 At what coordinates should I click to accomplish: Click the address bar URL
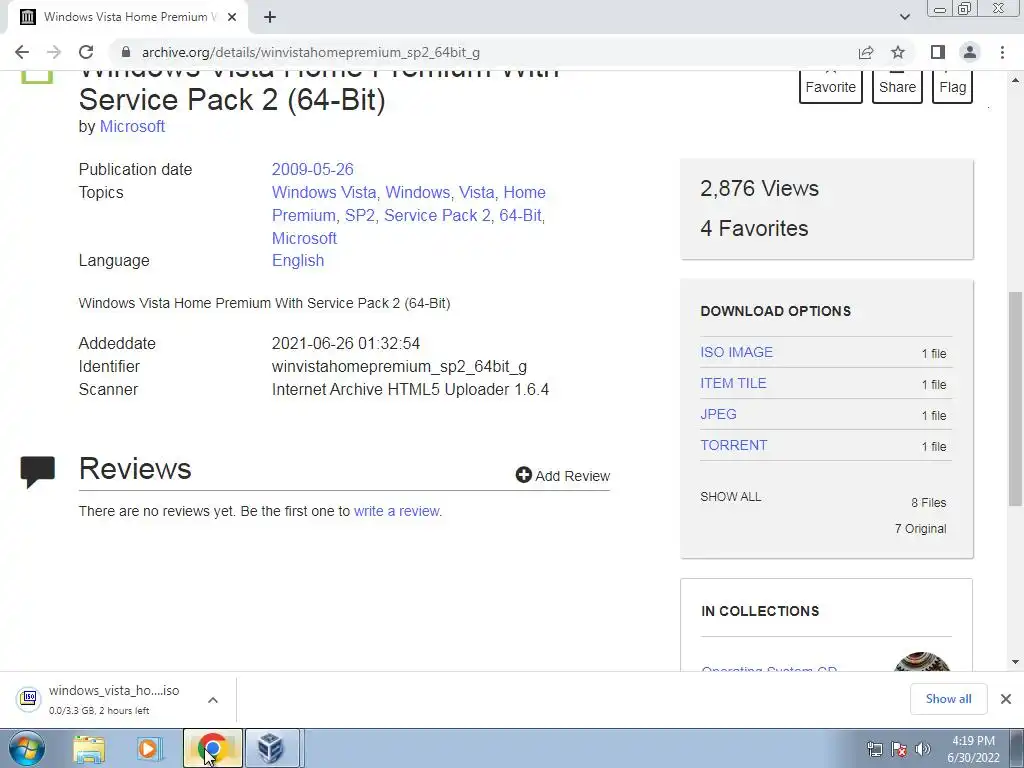(311, 52)
